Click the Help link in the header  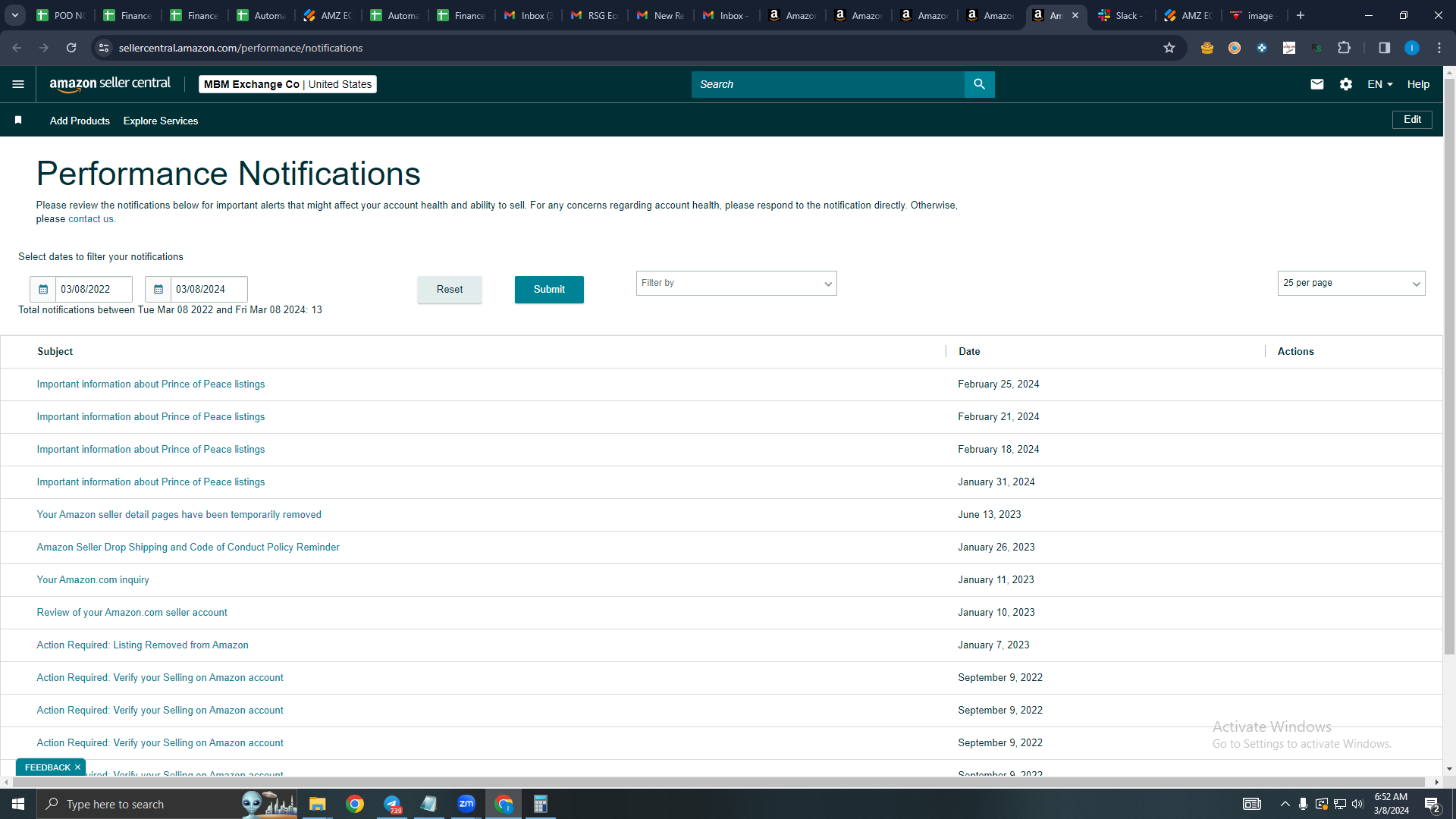tap(1418, 84)
